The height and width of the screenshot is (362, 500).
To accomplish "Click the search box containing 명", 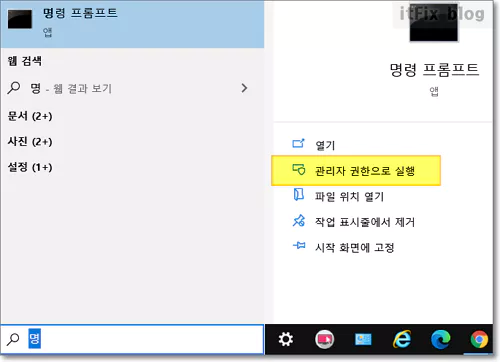I will click(x=132, y=339).
